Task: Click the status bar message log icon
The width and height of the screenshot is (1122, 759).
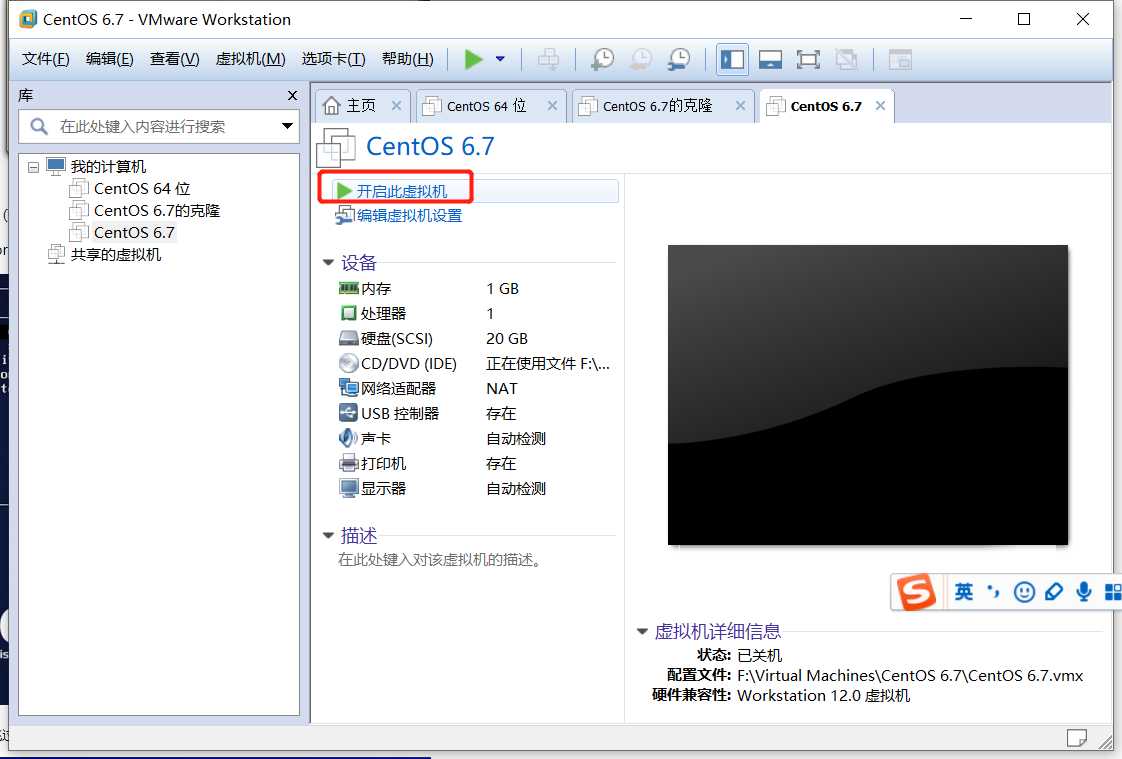Action: pos(1076,737)
